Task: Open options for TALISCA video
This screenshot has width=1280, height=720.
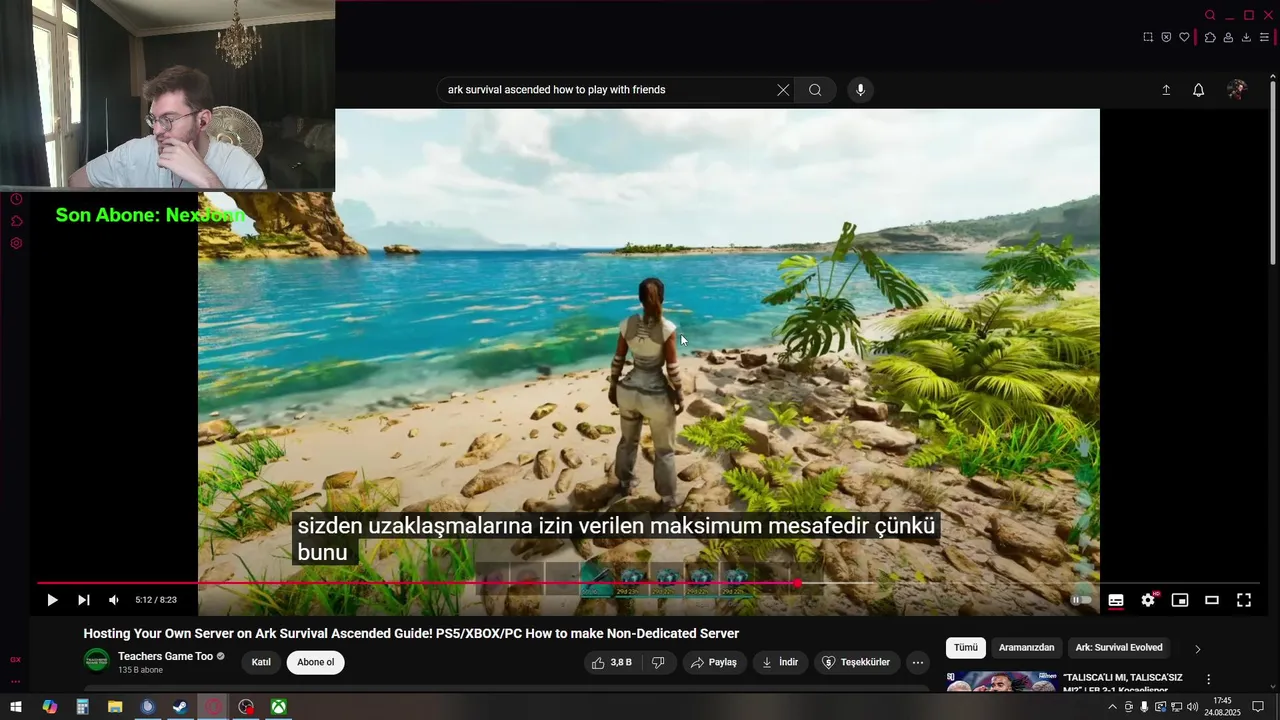Action: 1208,679
